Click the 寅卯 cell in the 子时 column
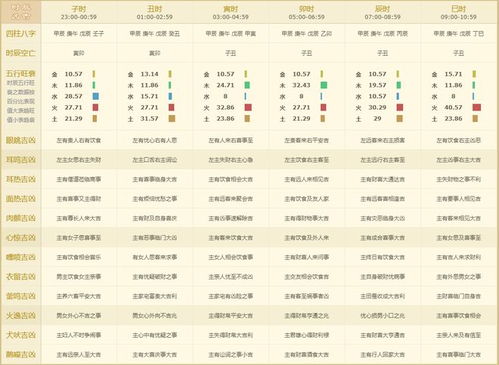The image size is (499, 365). point(79,53)
